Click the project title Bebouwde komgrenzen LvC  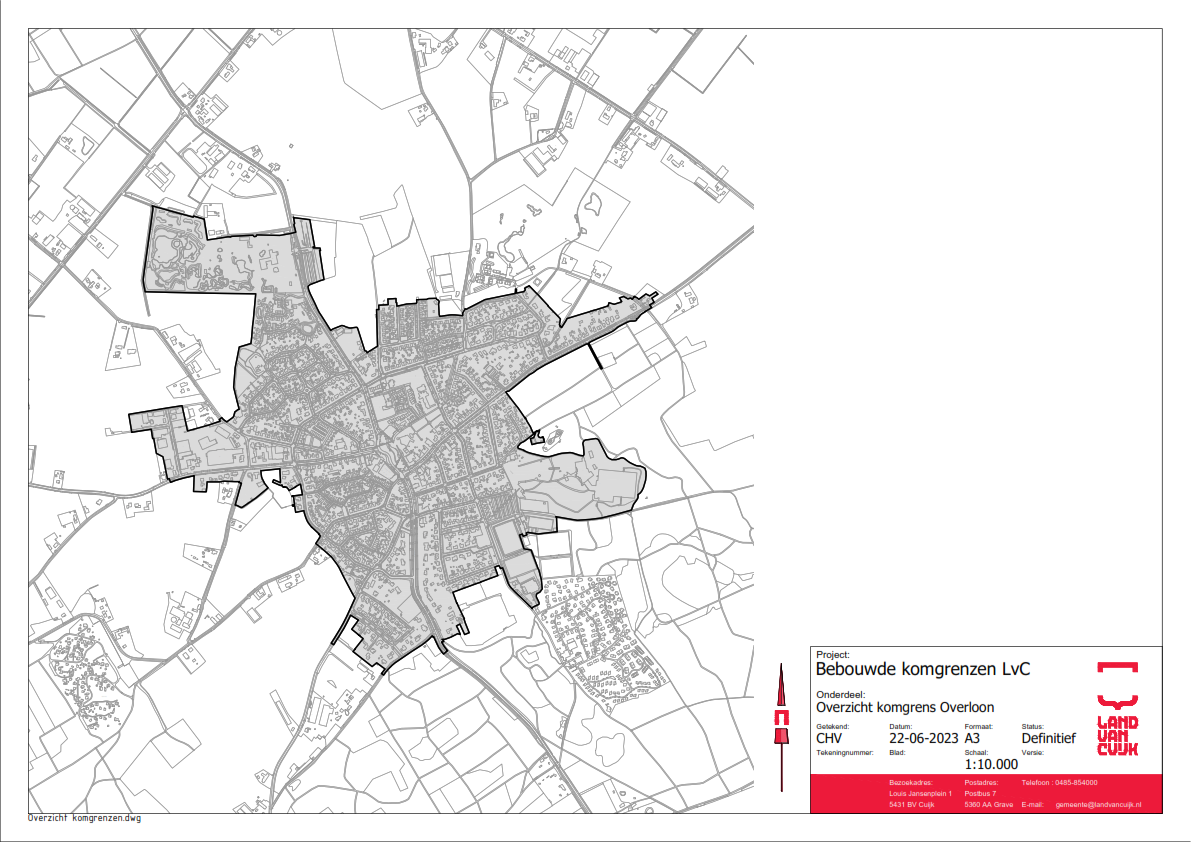(923, 669)
